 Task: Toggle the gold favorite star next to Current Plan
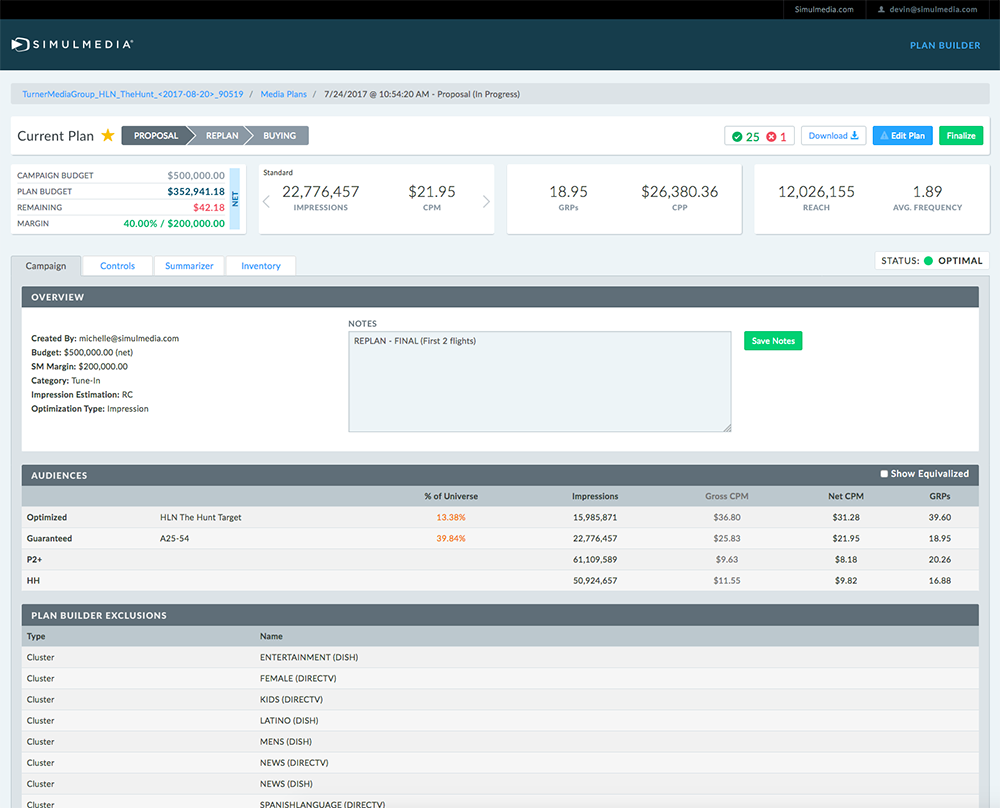108,135
